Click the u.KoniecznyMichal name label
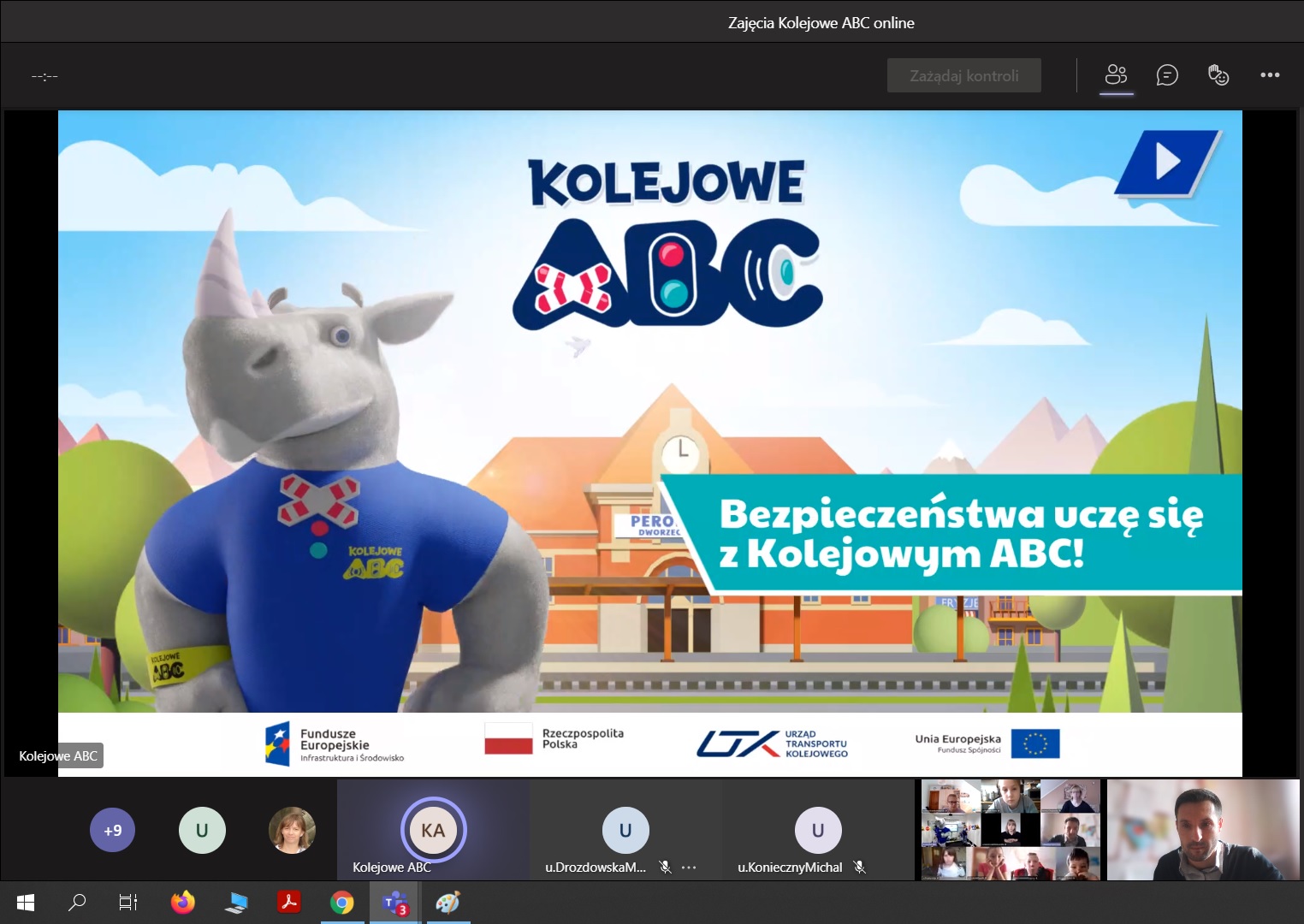The width and height of the screenshot is (1304, 924). 790,868
